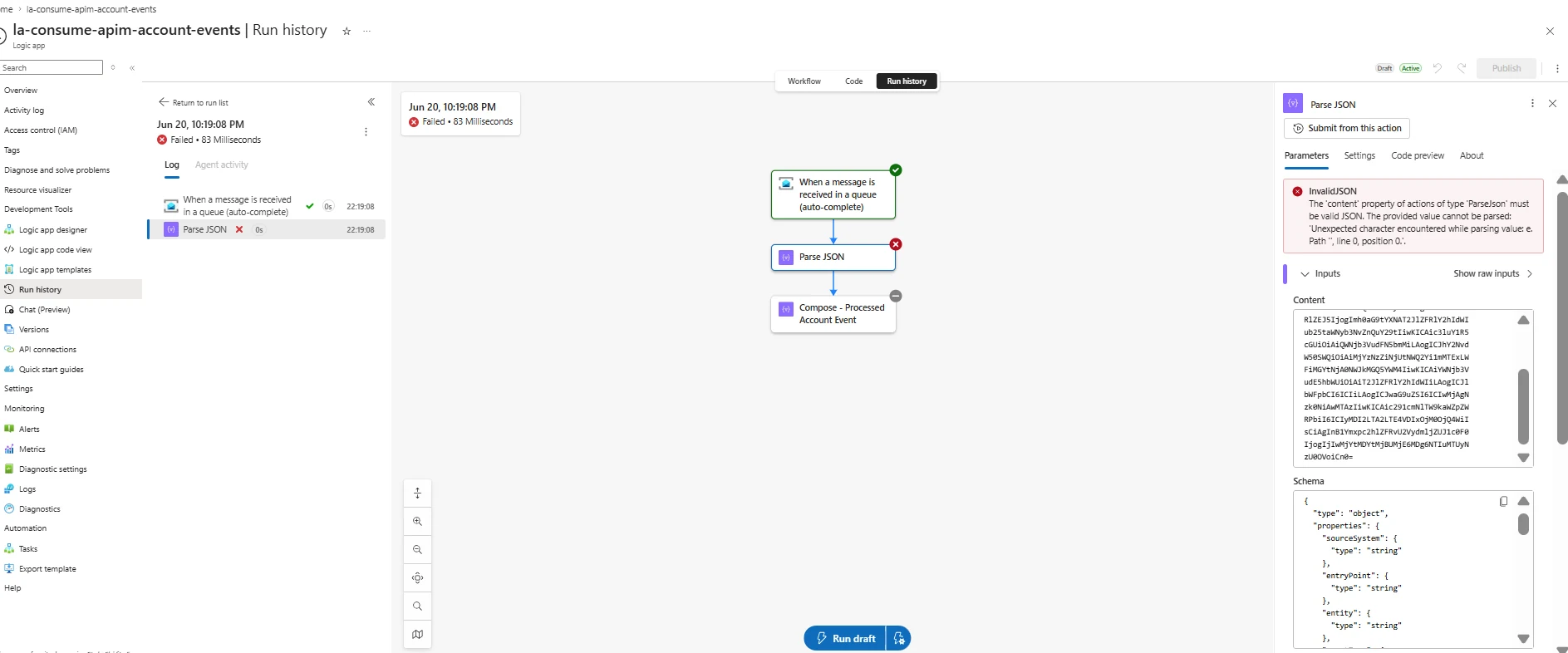
Task: Click undo icon in top toolbar
Action: [1437, 68]
